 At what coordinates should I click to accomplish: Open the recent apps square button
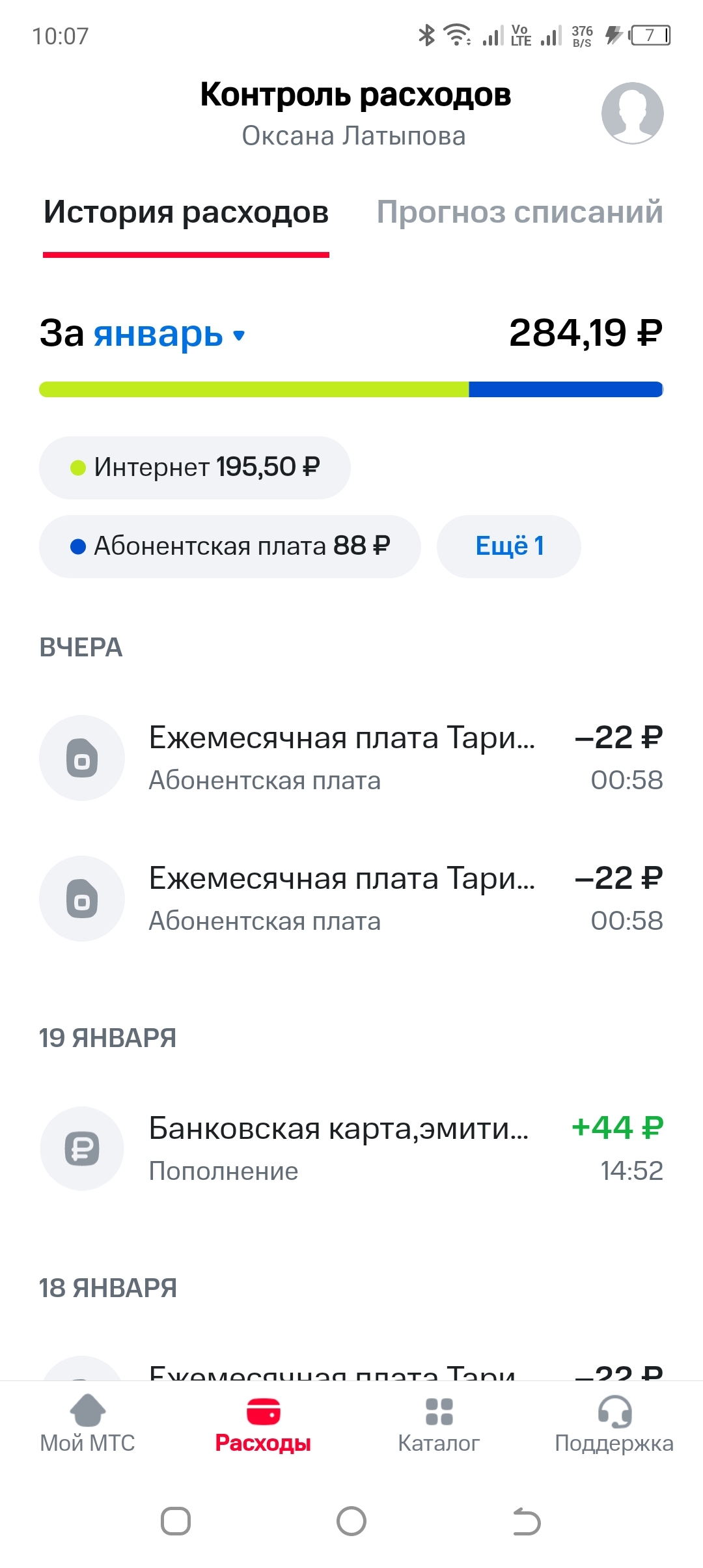176,1521
